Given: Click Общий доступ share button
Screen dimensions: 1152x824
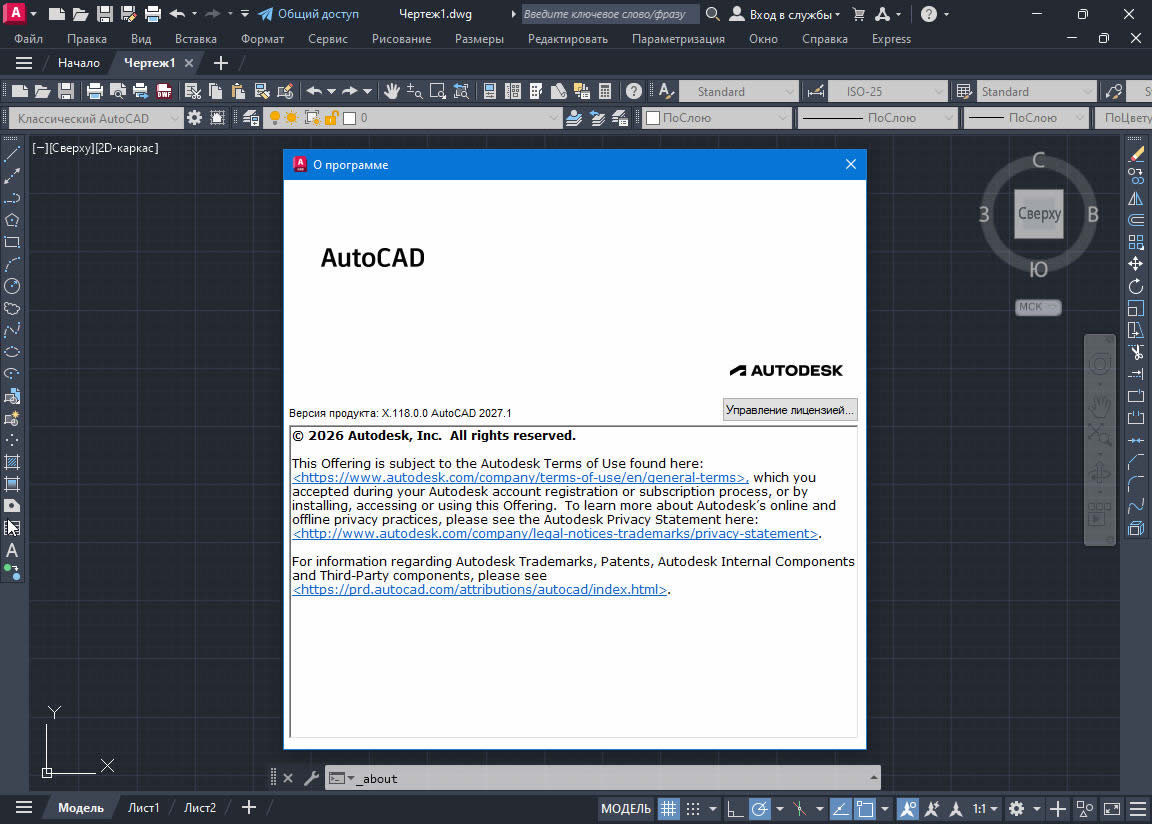Looking at the screenshot, I should tap(309, 14).
